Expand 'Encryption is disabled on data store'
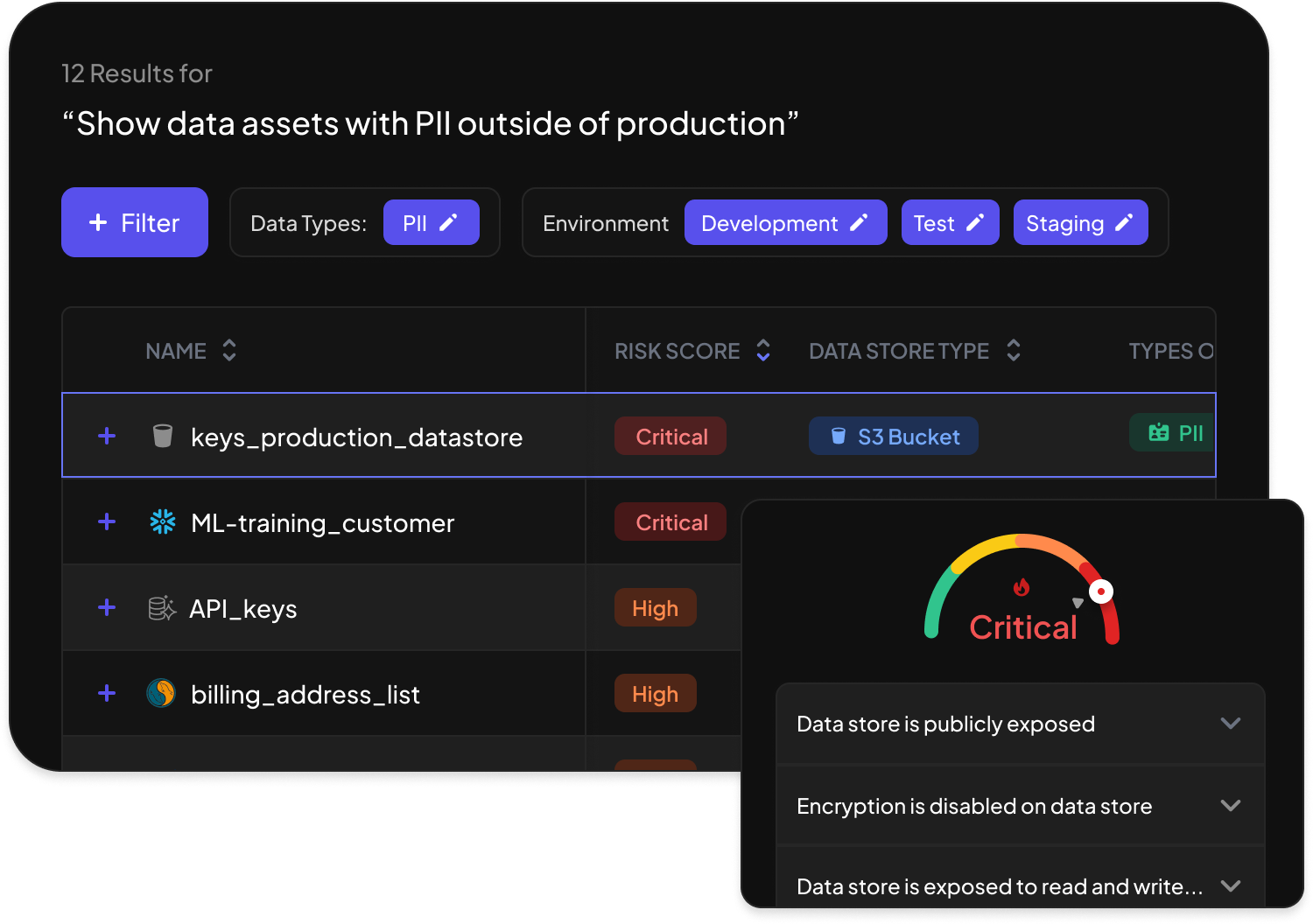The height and width of the screenshot is (924, 1313). pyautogui.click(x=1231, y=806)
